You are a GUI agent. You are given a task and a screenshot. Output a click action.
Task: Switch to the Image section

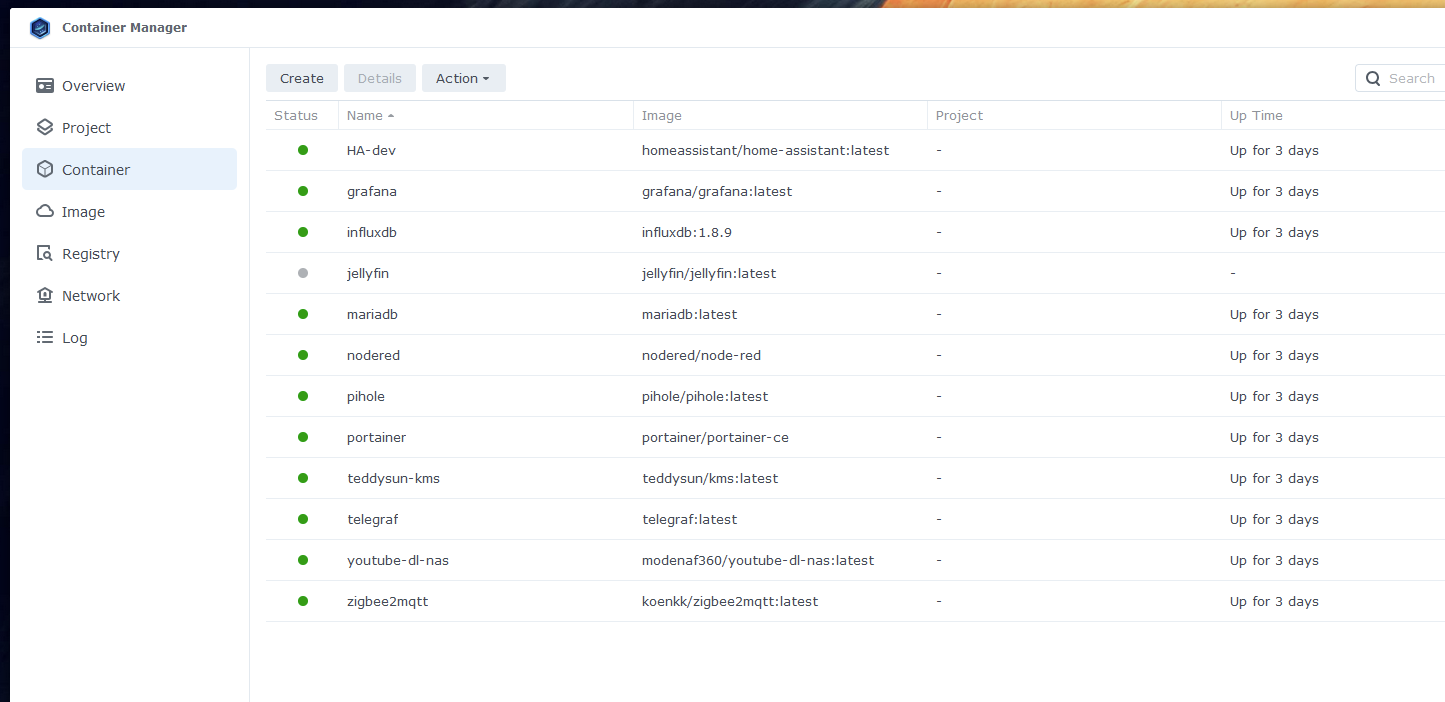[130, 212]
